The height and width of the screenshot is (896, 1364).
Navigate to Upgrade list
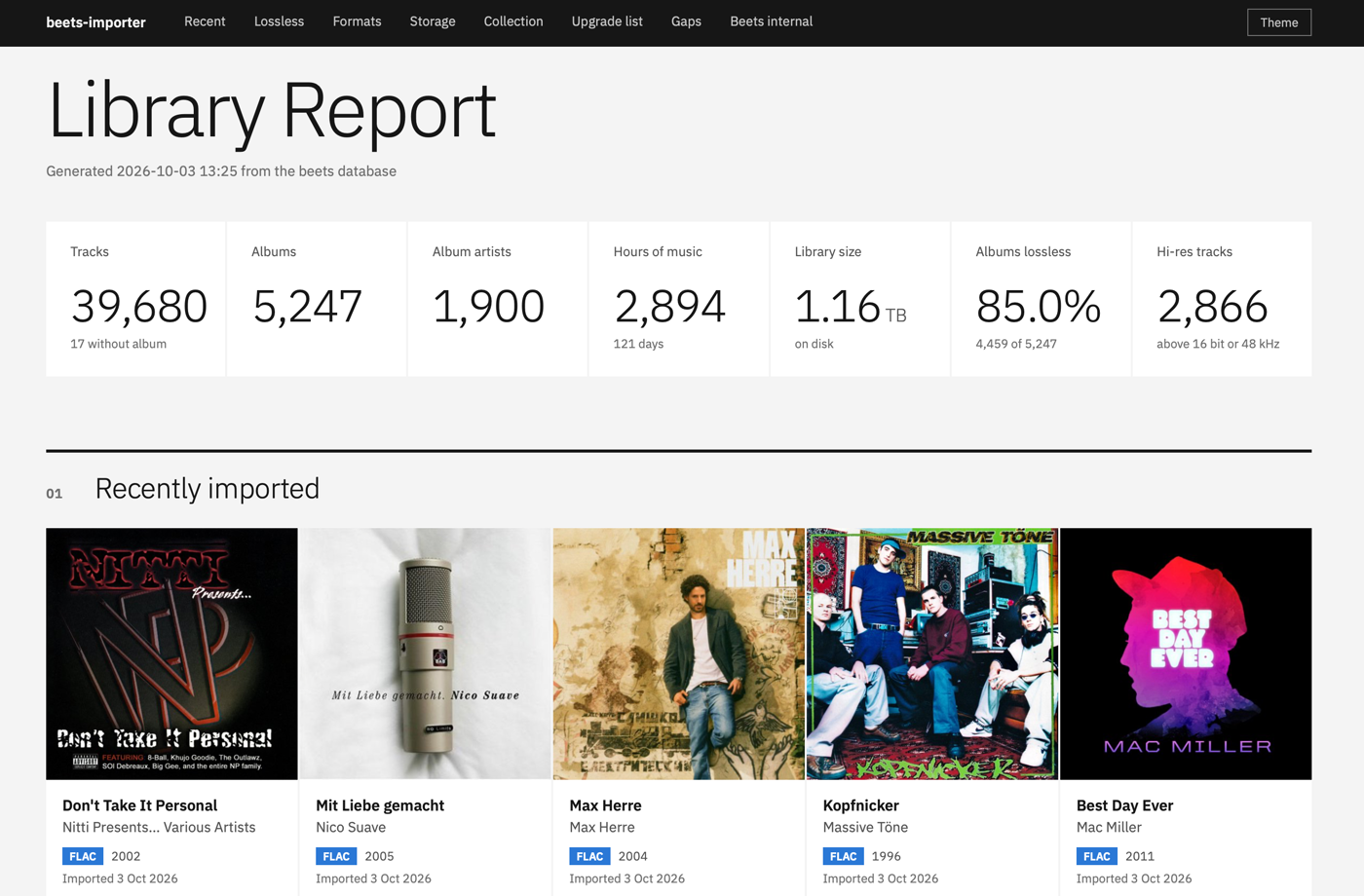tap(607, 21)
